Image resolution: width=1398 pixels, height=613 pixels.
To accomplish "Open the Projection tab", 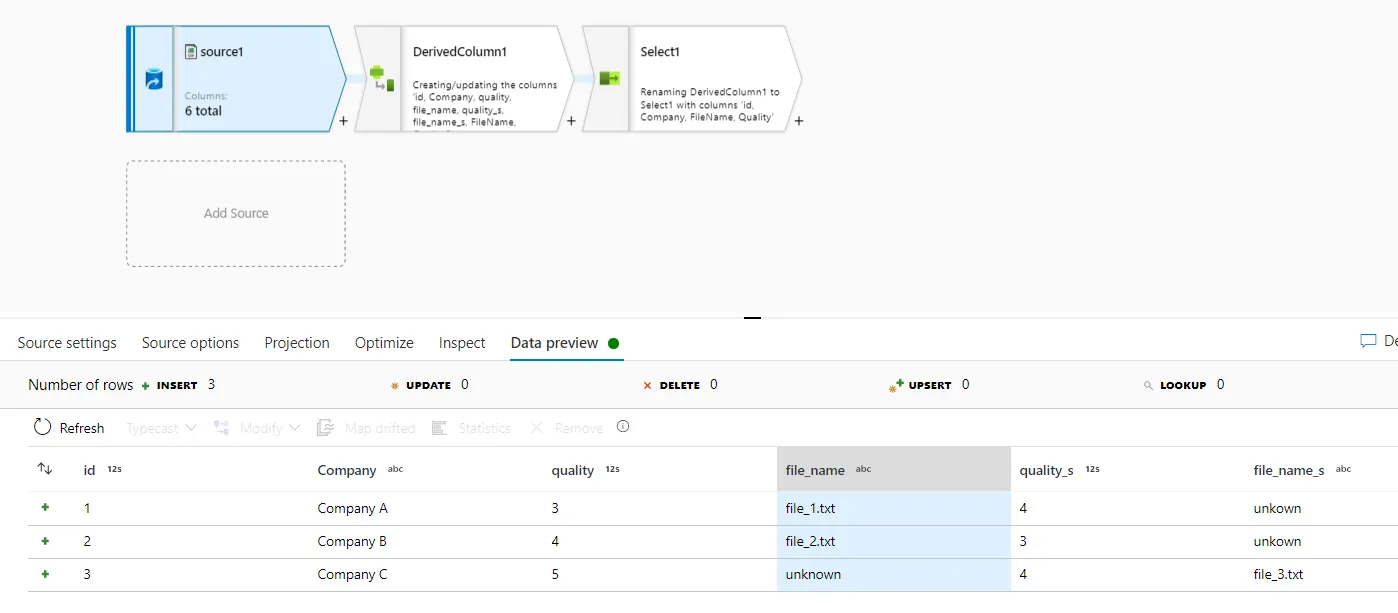I will pos(297,343).
